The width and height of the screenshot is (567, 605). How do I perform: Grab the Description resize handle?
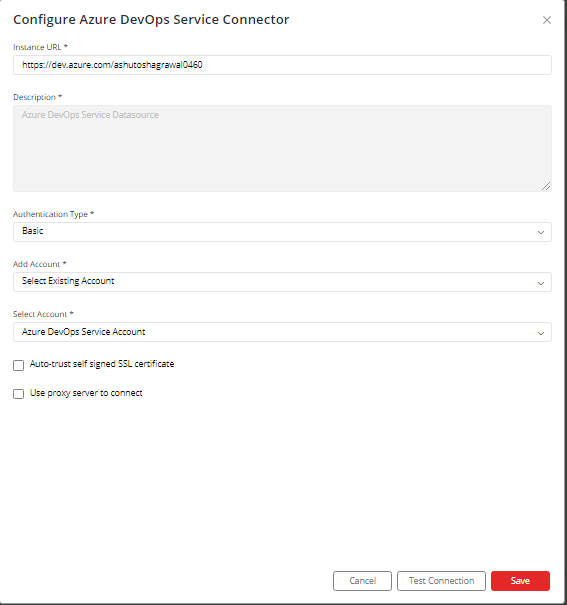click(546, 186)
